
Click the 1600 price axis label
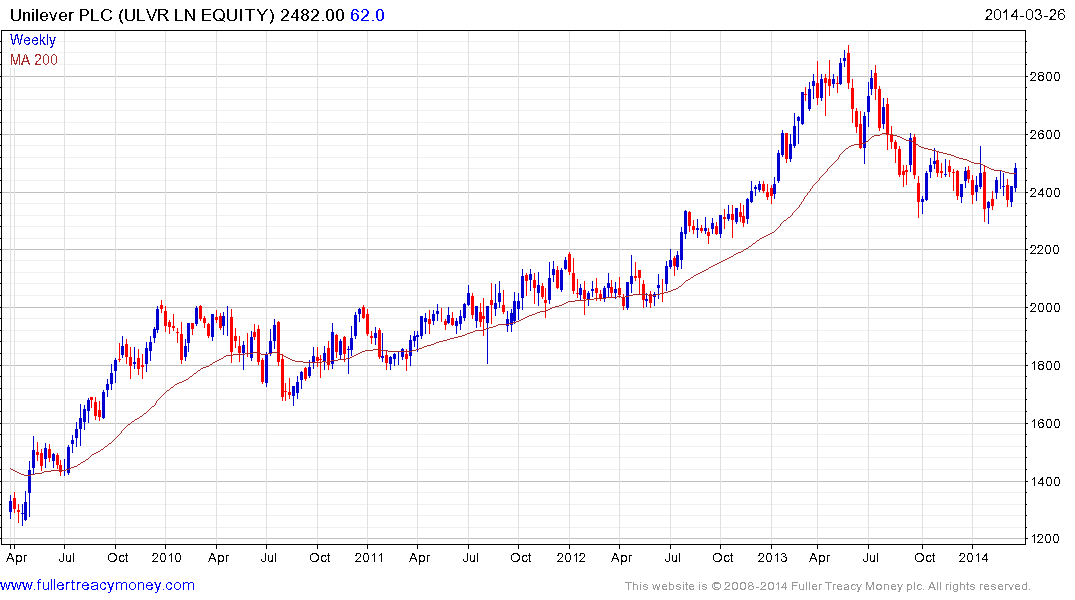[x=1046, y=424]
